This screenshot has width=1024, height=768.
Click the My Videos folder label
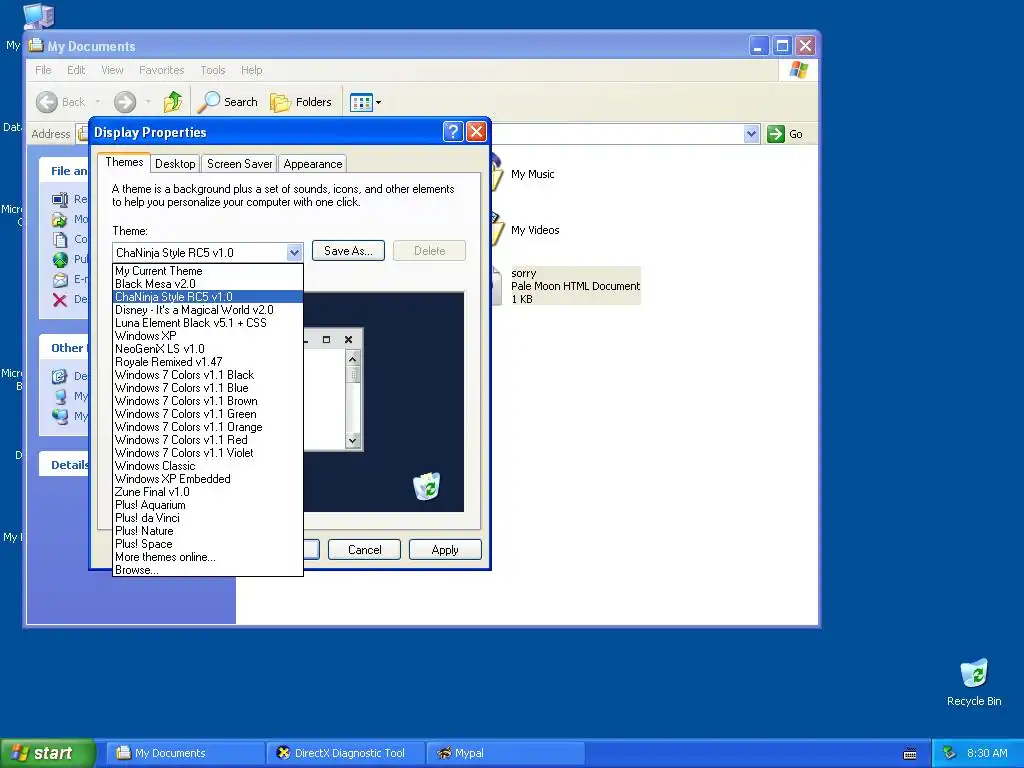point(535,230)
